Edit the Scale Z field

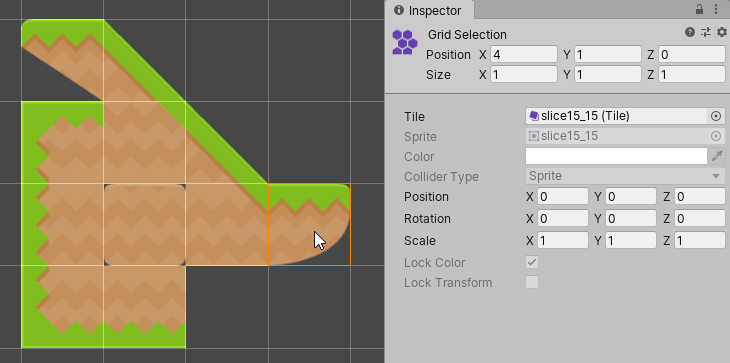click(x=700, y=240)
